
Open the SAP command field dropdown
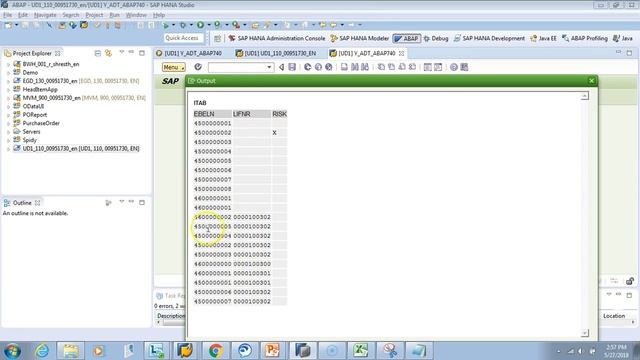(x=269, y=67)
